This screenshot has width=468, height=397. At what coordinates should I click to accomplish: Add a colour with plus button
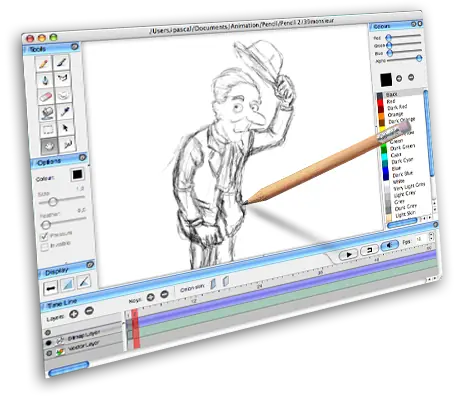point(399,79)
